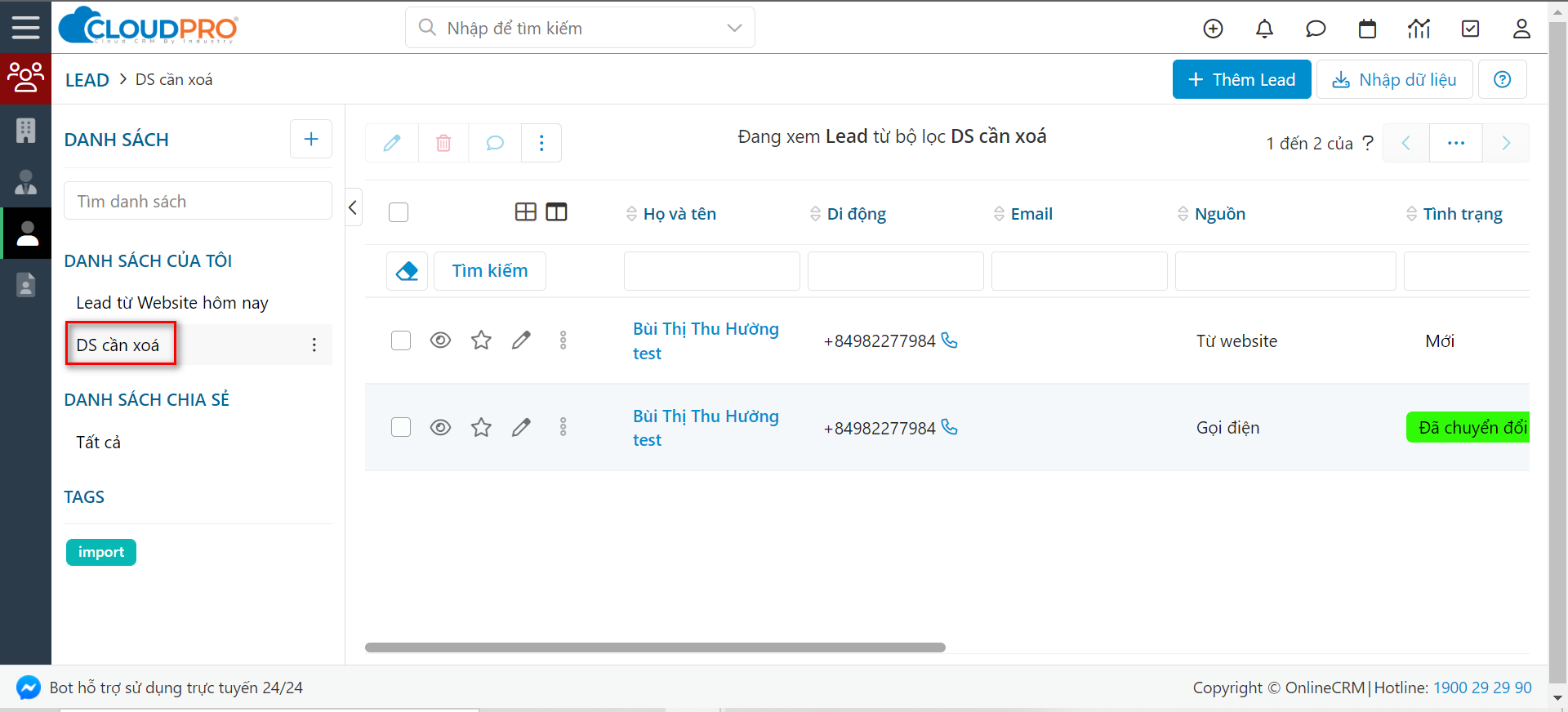This screenshot has height=712, width=1568.
Task: Edit the Từ website lead with pencil
Action: (x=521, y=340)
